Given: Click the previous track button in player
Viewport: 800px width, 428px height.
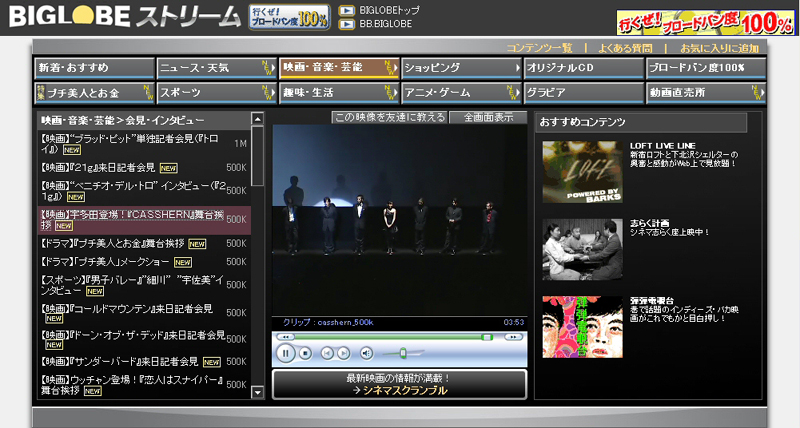Looking at the screenshot, I should tap(327, 353).
